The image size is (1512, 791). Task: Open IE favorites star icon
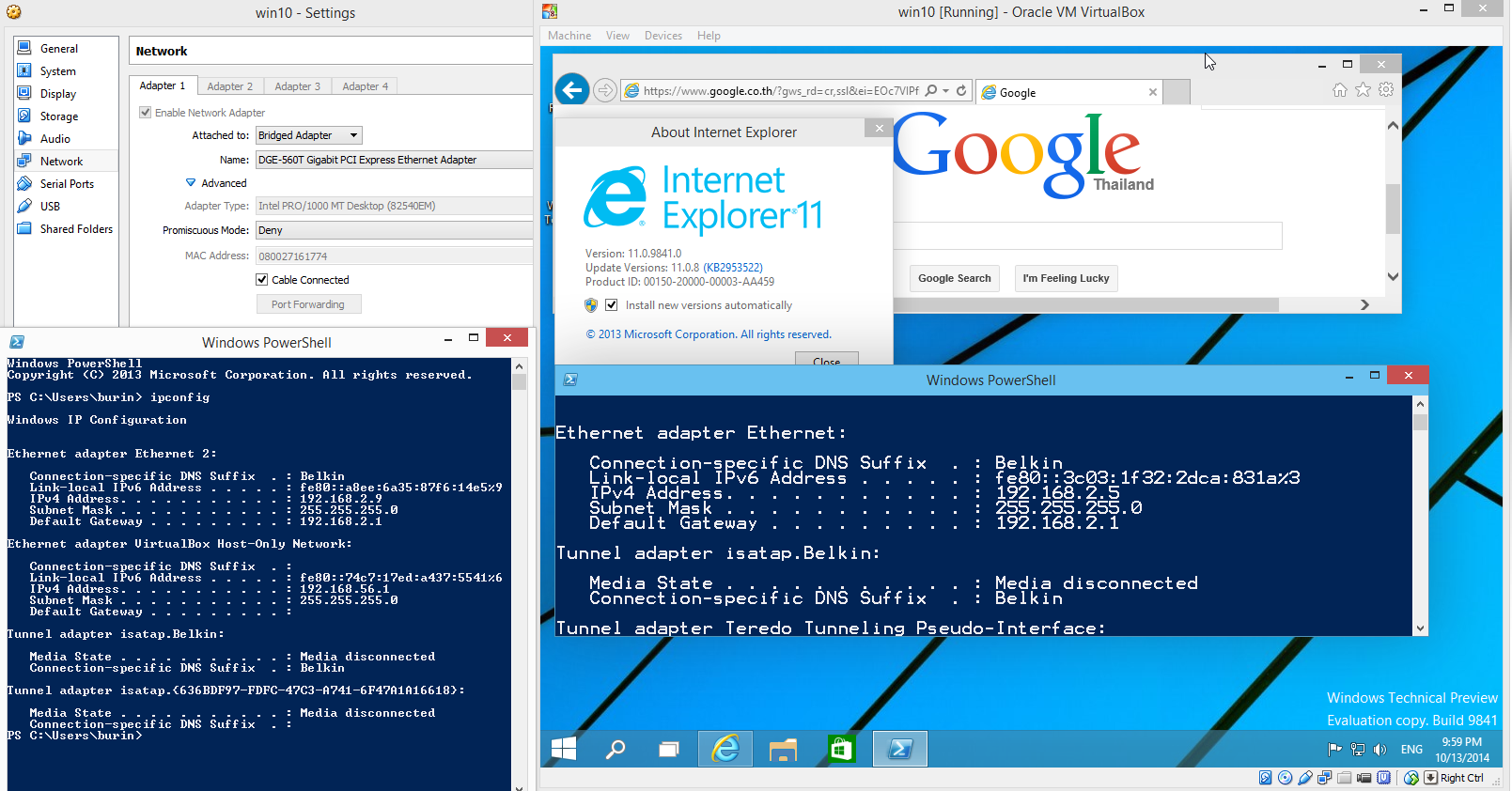1363,89
